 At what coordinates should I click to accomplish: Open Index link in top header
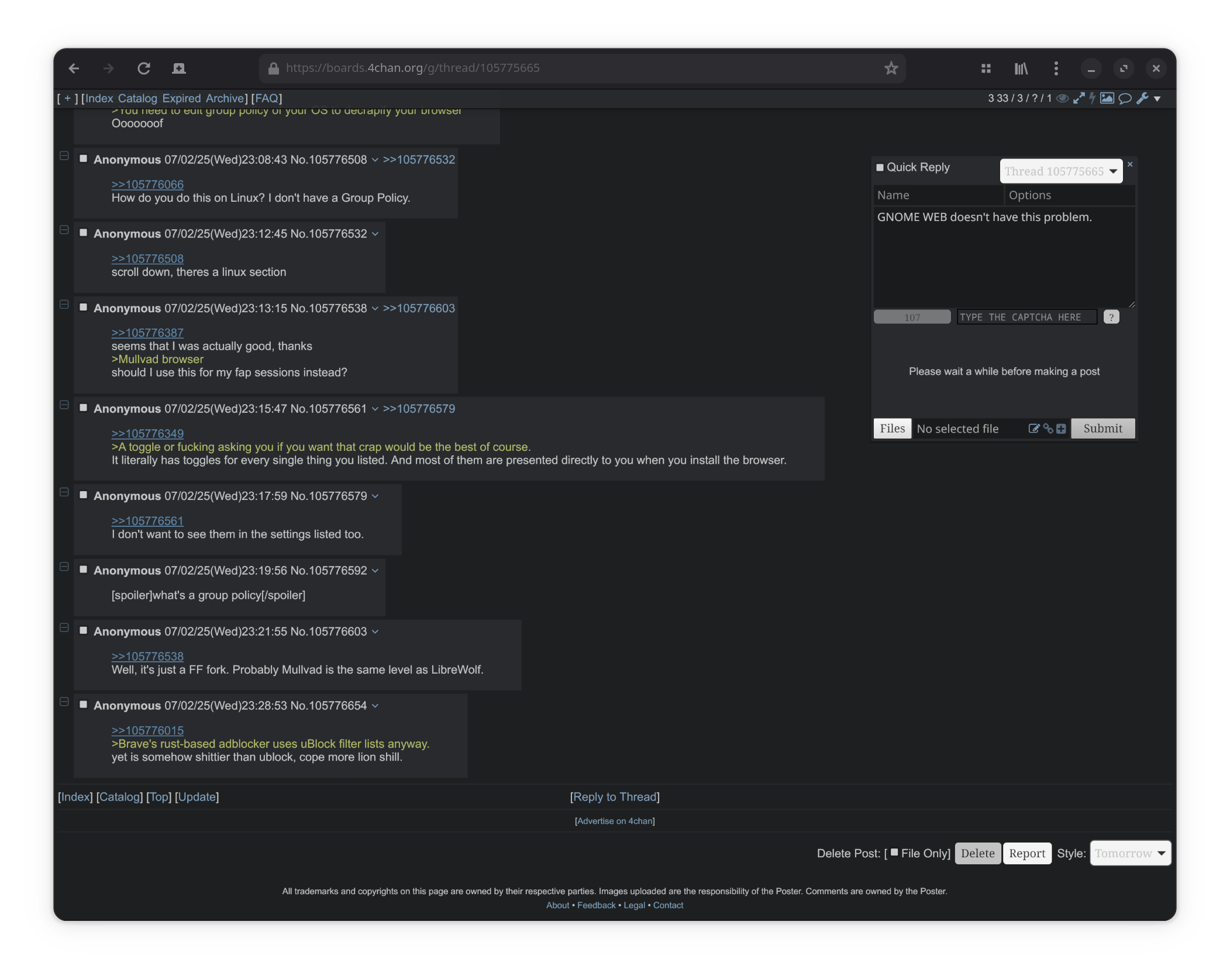(99, 98)
